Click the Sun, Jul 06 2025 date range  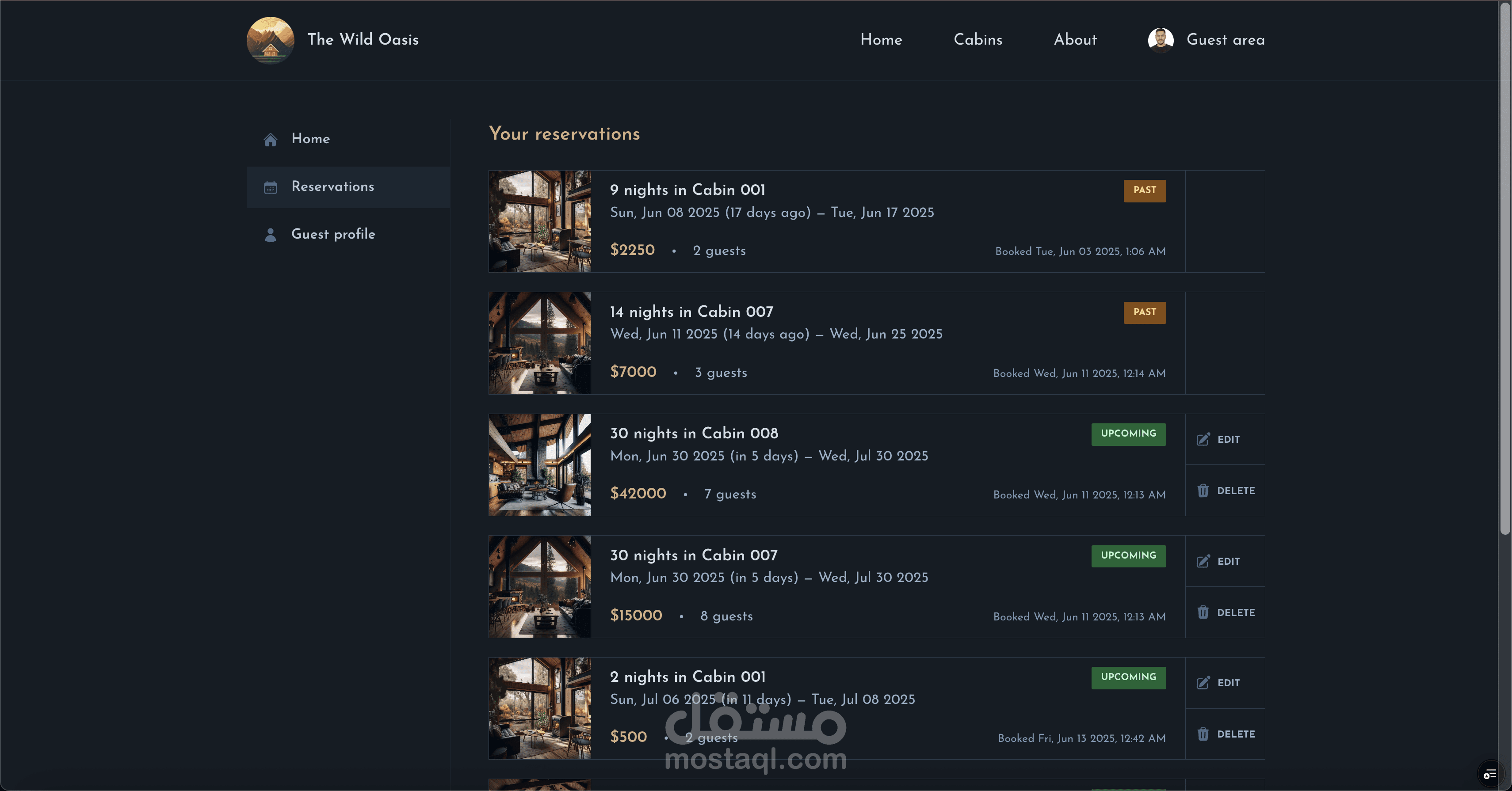(763, 700)
